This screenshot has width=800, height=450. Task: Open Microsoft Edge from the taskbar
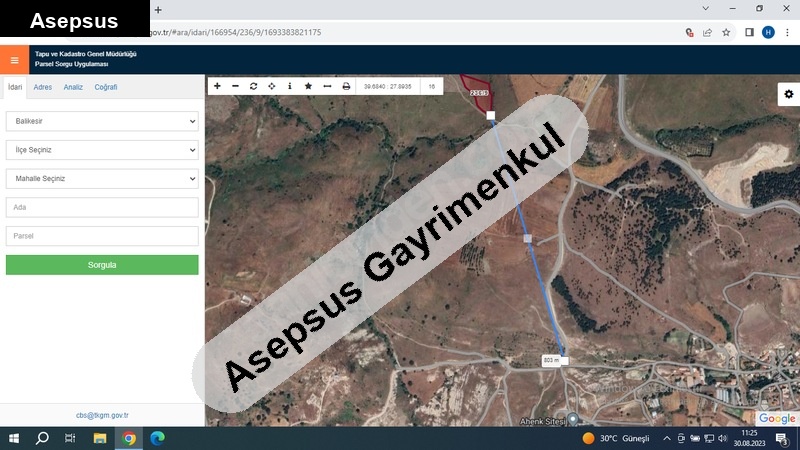157,438
